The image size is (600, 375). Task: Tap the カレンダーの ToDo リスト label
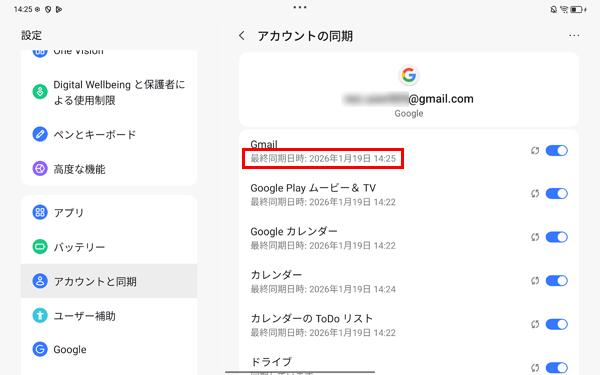pyautogui.click(x=311, y=318)
